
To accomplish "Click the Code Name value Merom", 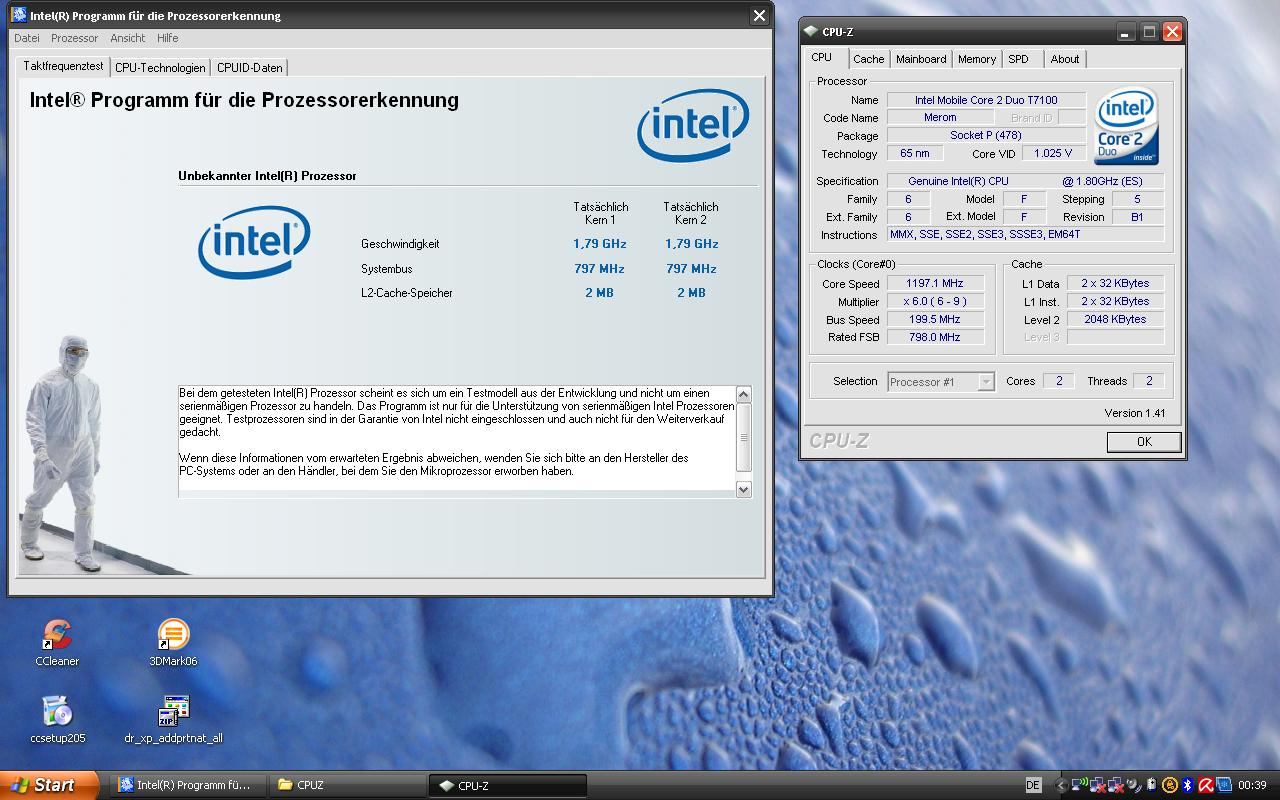I will [940, 117].
